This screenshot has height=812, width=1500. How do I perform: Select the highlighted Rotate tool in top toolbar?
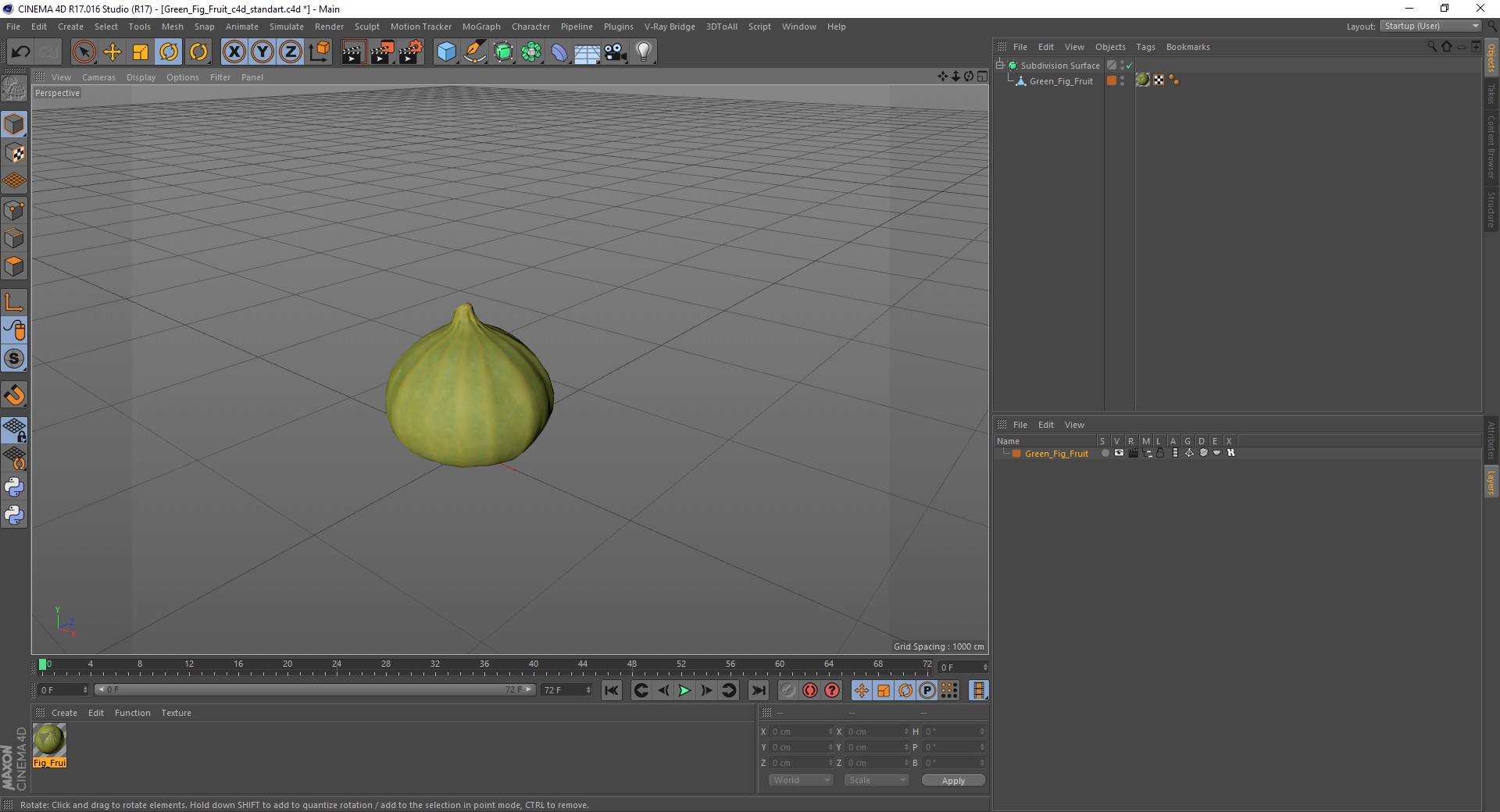coord(169,52)
